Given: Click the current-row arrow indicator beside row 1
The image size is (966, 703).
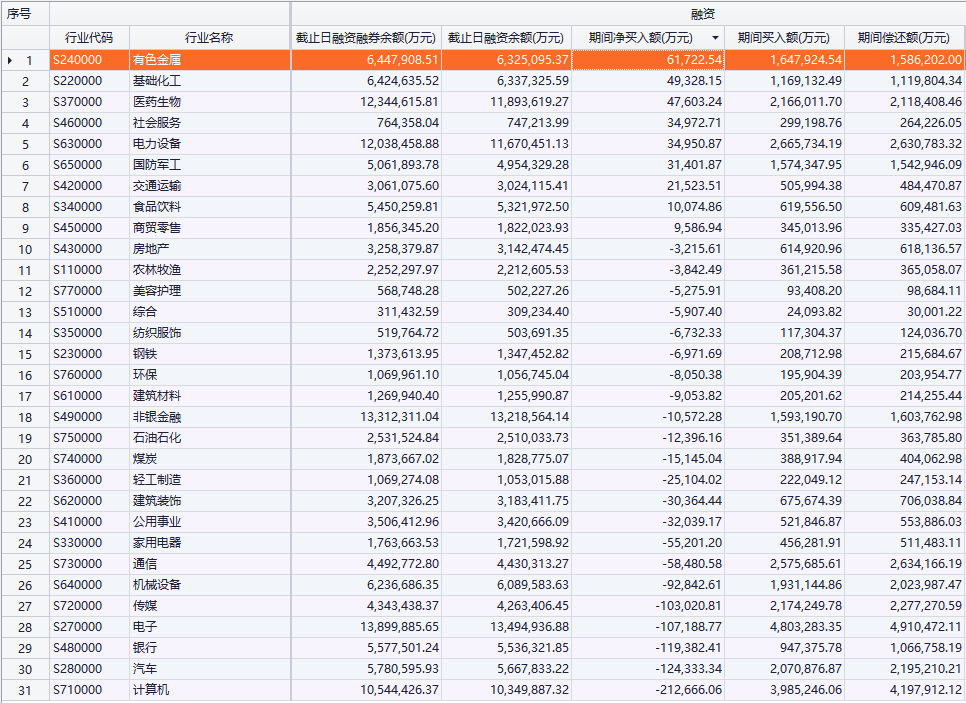Looking at the screenshot, I should click(x=10, y=61).
